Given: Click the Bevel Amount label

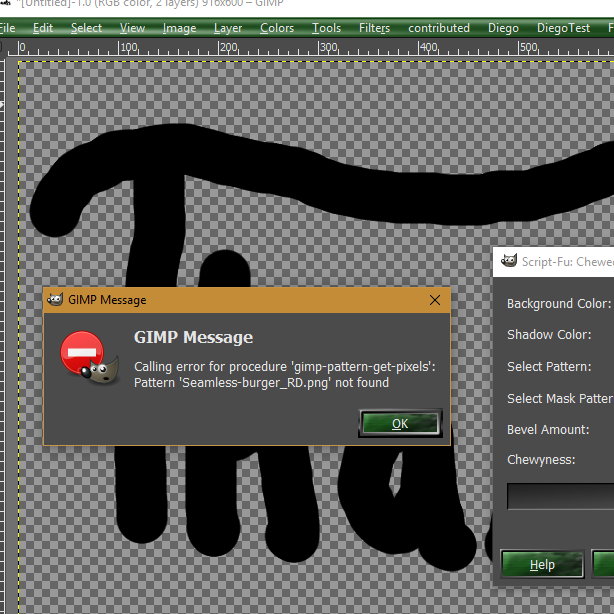Looking at the screenshot, I should pyautogui.click(x=548, y=430).
